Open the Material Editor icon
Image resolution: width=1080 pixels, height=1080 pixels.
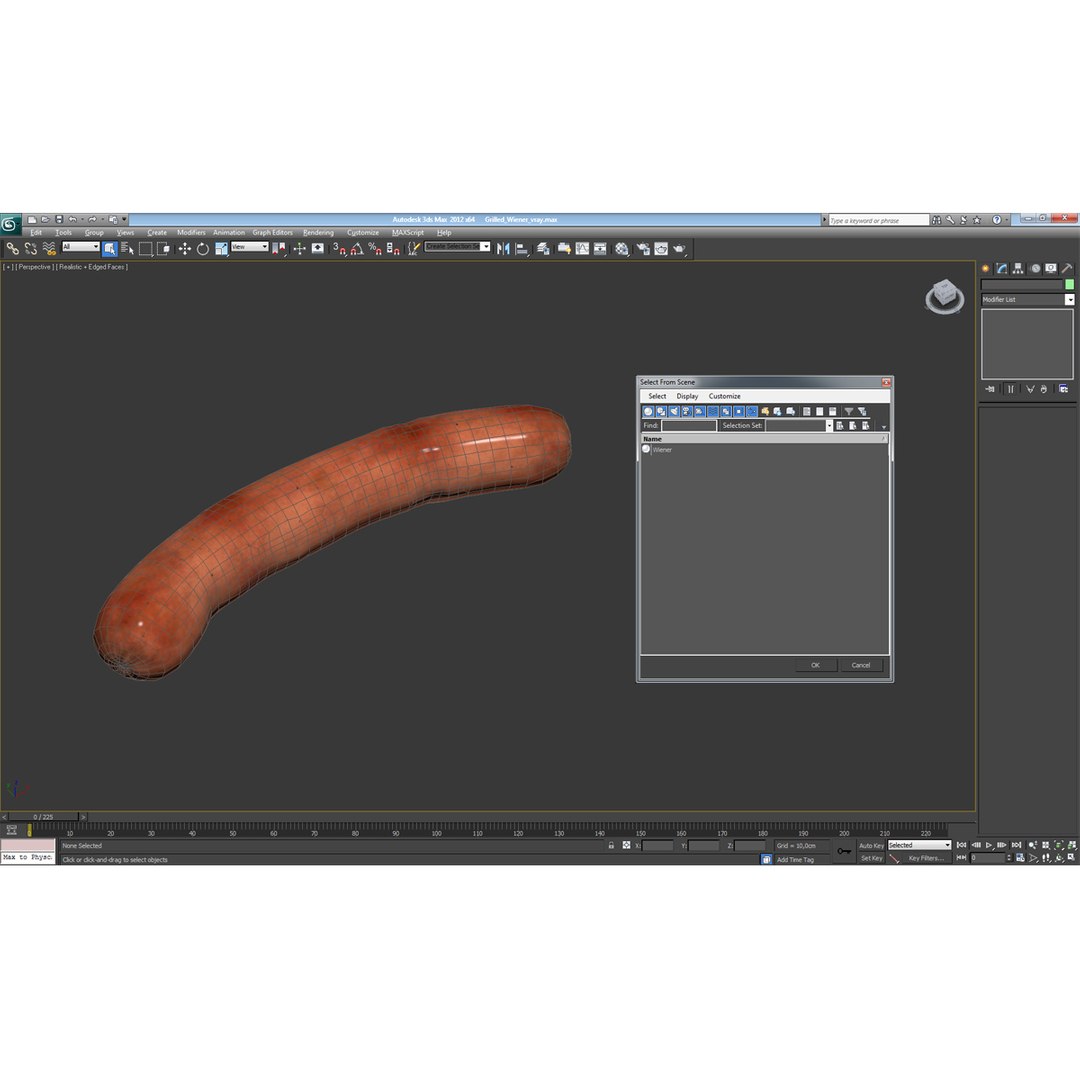tap(622, 249)
